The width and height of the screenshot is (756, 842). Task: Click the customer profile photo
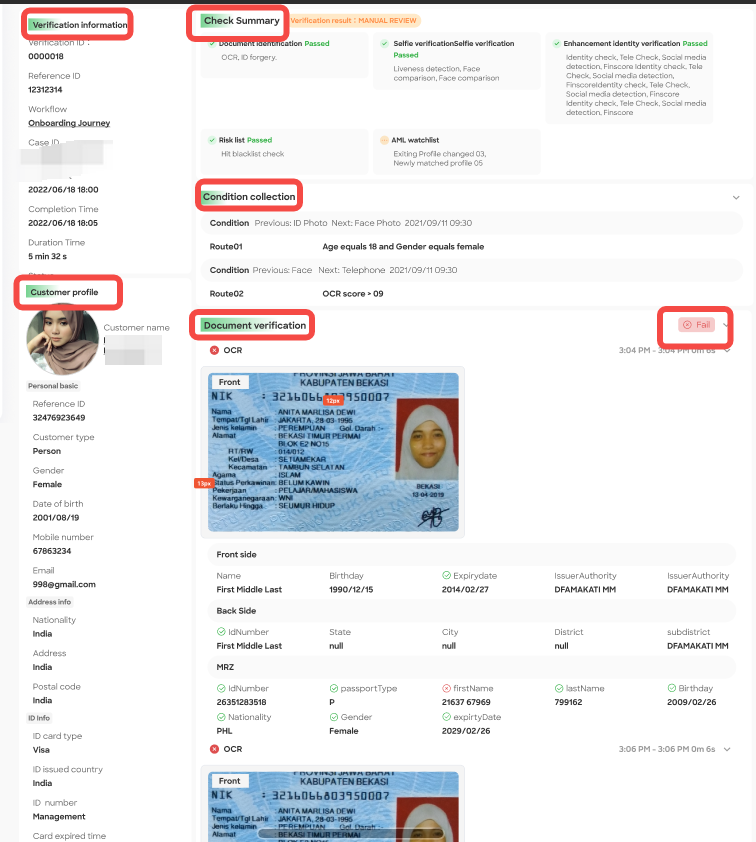click(62, 339)
